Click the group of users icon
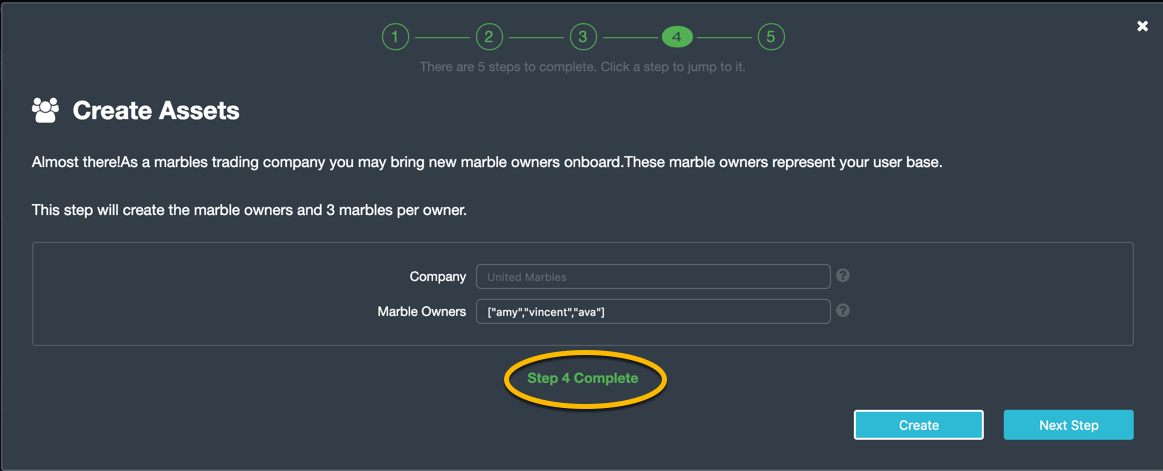Screen dimensions: 1163x471 click(45, 111)
